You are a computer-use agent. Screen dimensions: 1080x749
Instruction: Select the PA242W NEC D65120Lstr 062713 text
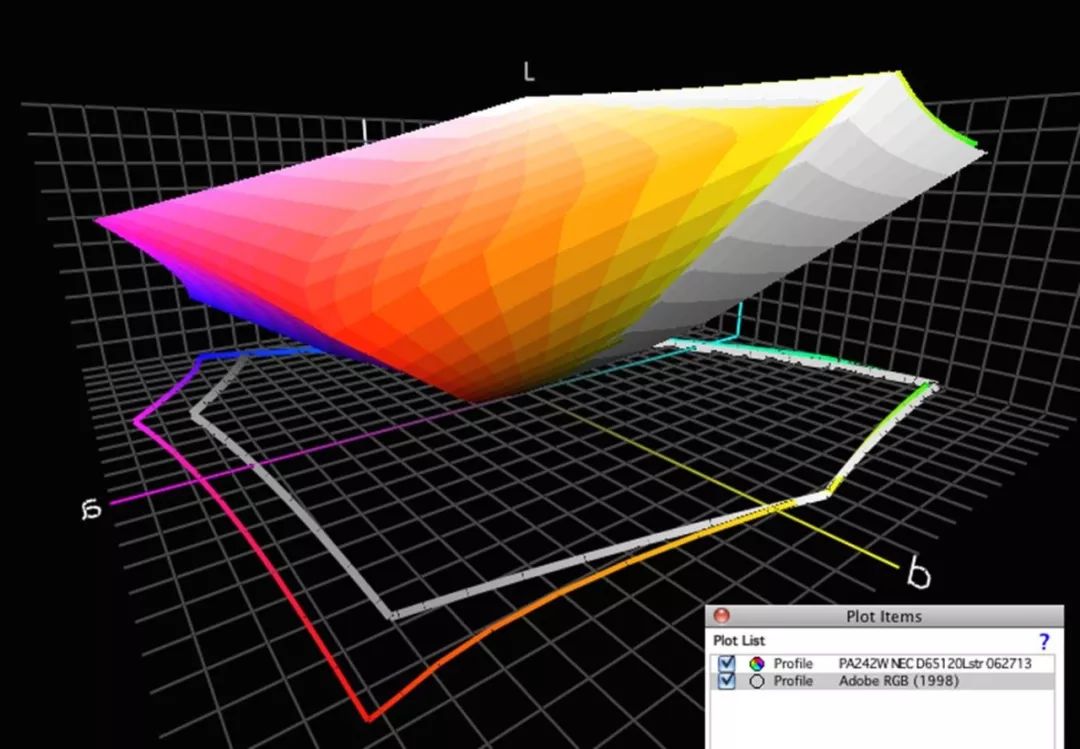point(935,664)
